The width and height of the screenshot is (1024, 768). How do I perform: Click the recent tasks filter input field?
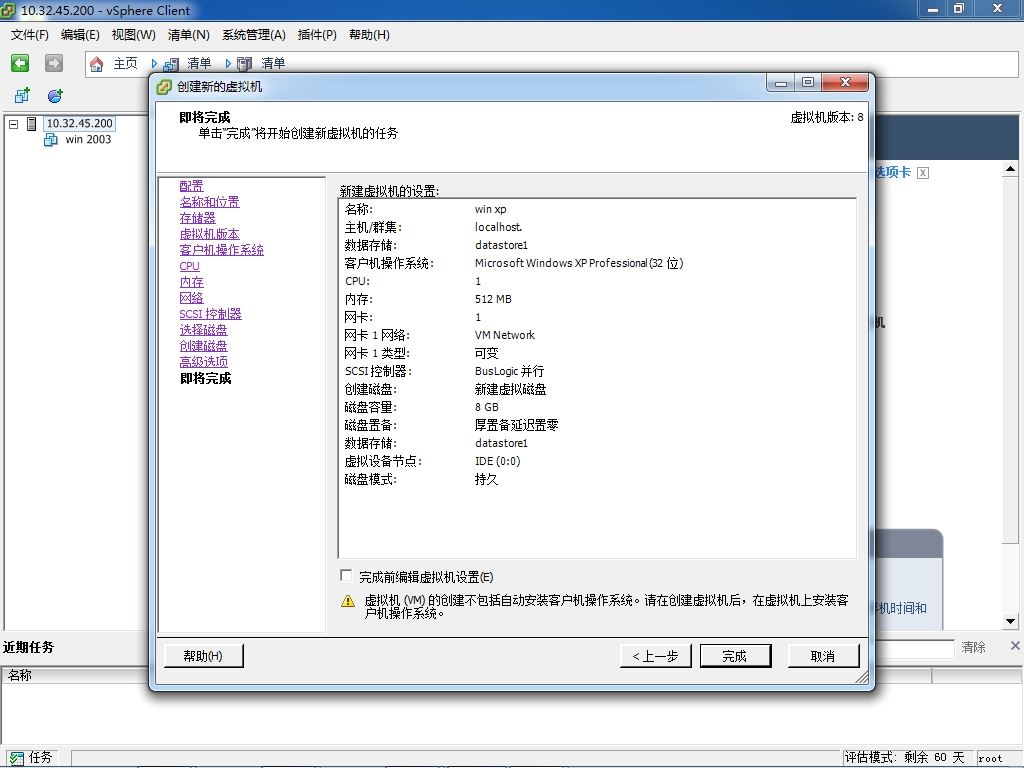pos(915,648)
